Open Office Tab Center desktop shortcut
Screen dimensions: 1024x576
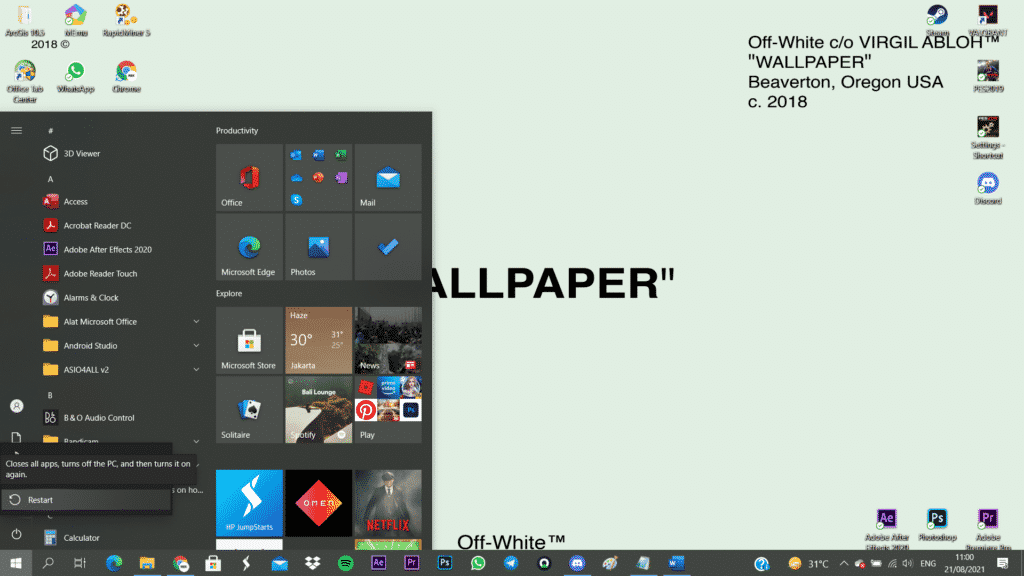pos(25,82)
